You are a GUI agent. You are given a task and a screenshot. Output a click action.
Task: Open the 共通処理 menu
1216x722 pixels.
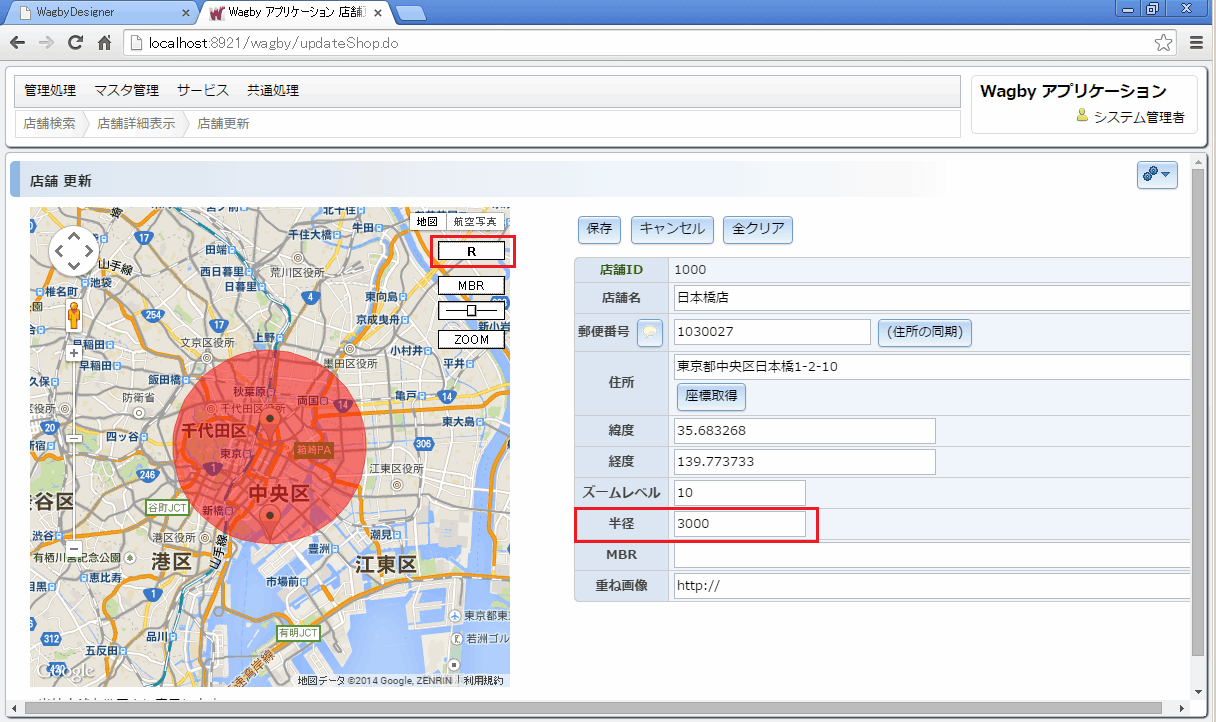273,90
